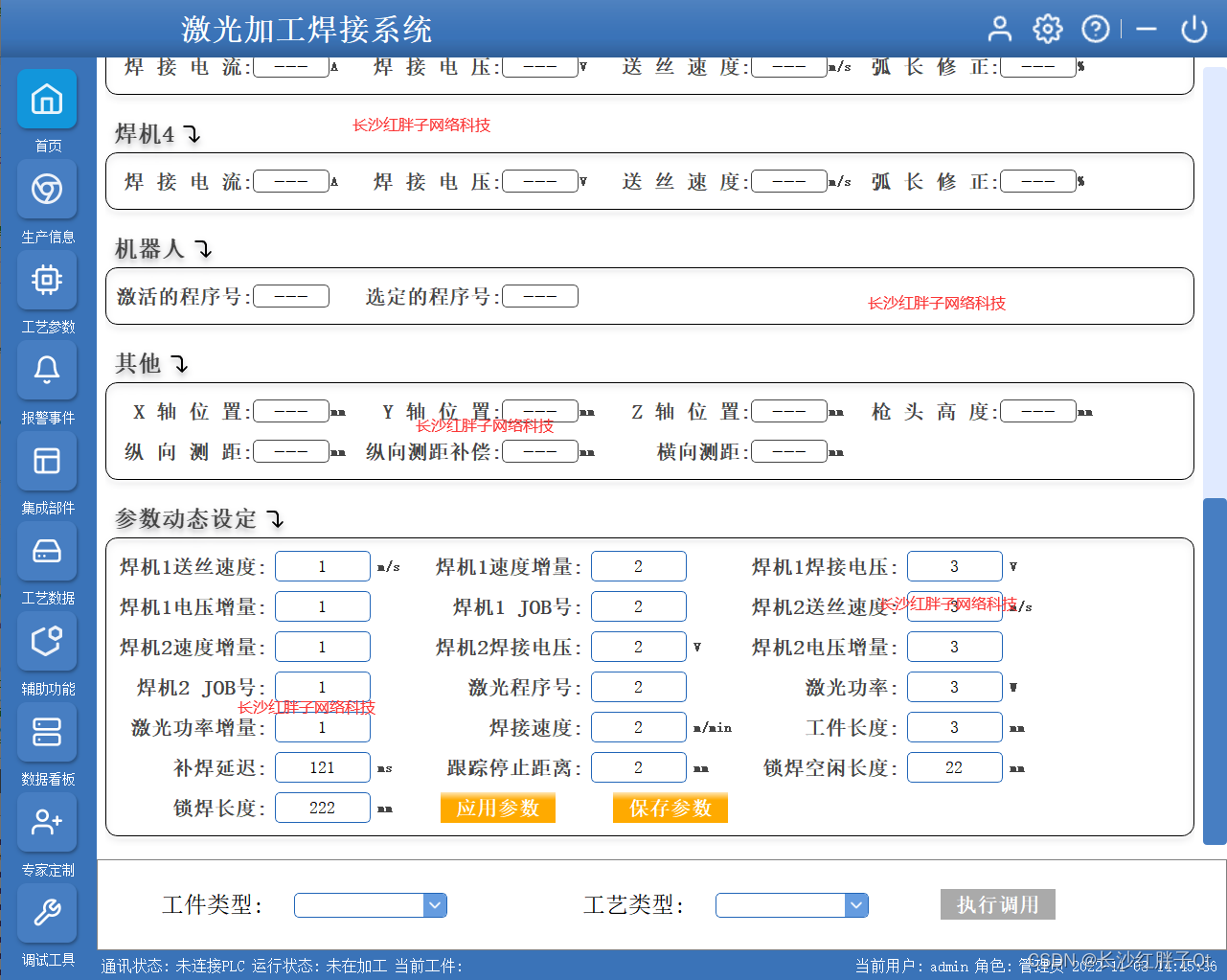Edit 焊机2速度增量 input field
1227x980 pixels.
(x=323, y=647)
